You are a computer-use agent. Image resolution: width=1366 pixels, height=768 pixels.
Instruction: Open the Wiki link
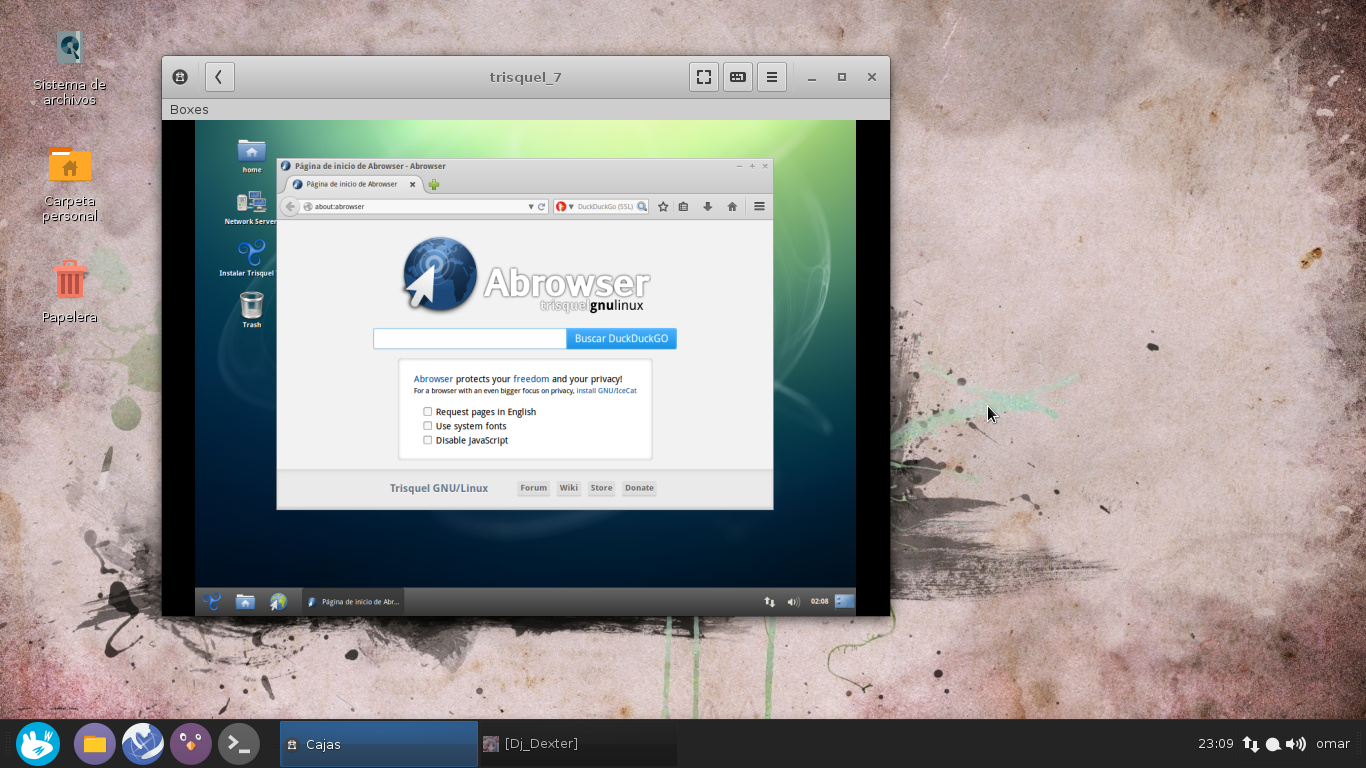tap(569, 488)
